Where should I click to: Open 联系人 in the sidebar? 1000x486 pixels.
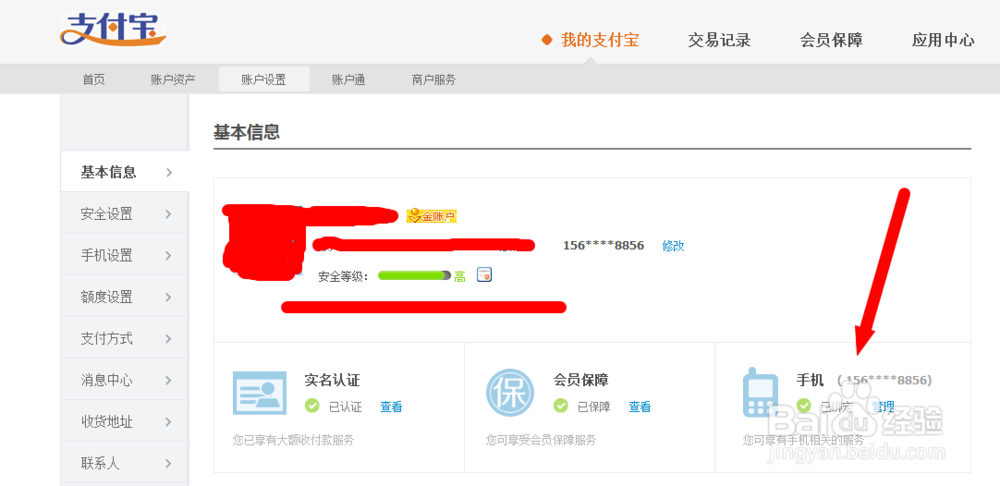pyautogui.click(x=125, y=463)
